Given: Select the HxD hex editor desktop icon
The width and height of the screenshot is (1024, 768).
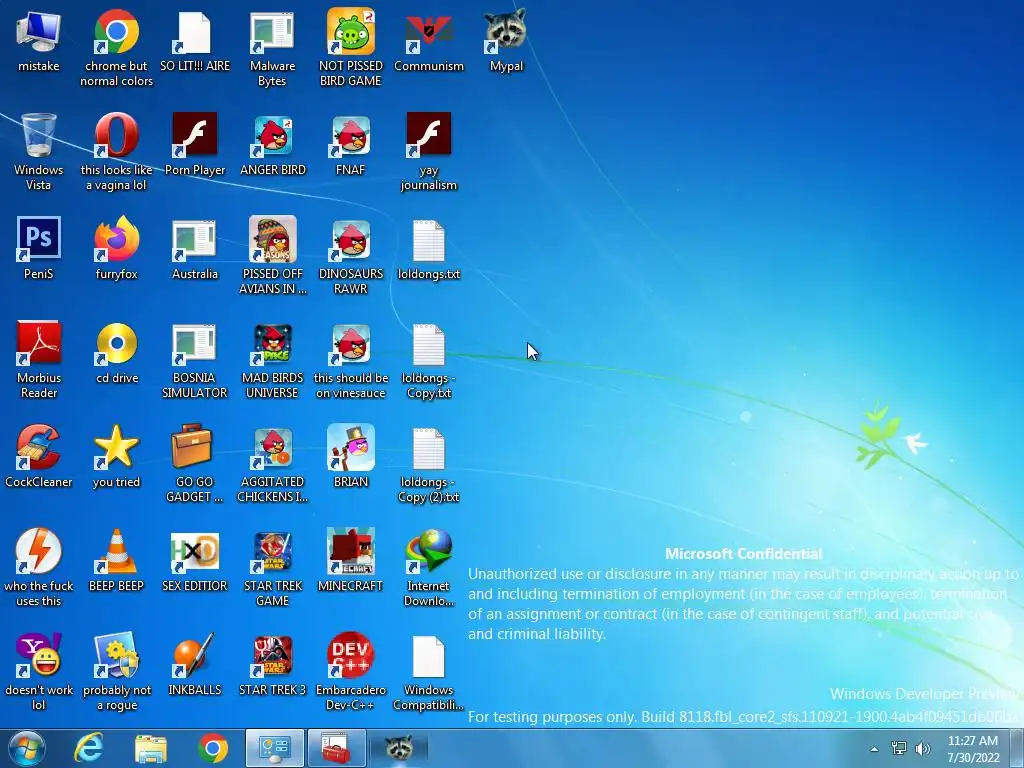Looking at the screenshot, I should click(x=195, y=552).
